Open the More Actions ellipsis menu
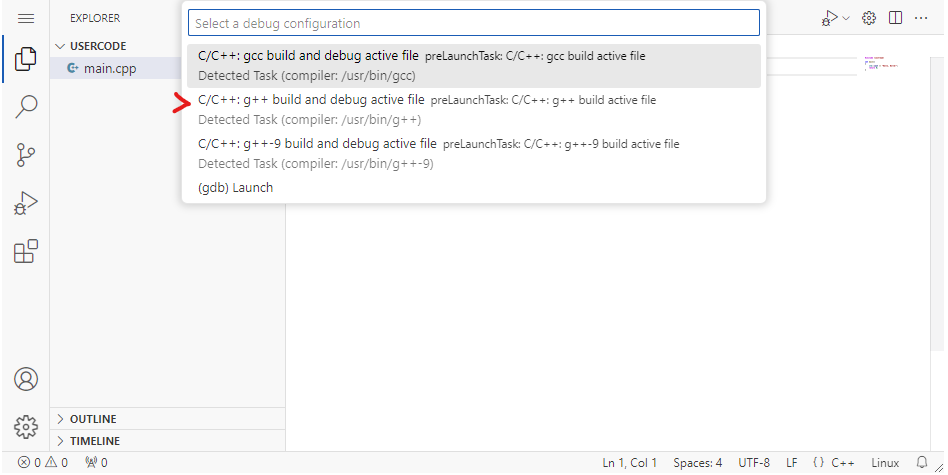This screenshot has height=475, width=948. point(921,18)
